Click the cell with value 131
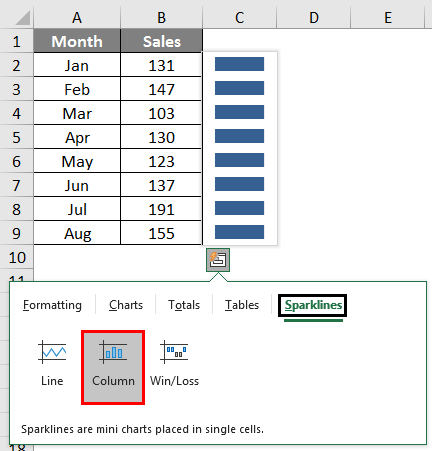The height and width of the screenshot is (451, 432). coord(161,65)
